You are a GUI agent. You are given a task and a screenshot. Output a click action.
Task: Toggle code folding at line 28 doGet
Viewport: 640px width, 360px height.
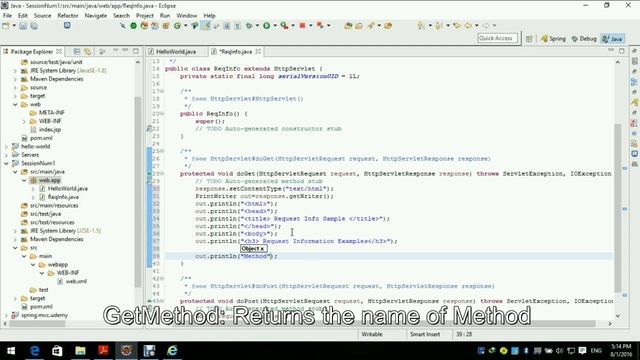coord(162,173)
